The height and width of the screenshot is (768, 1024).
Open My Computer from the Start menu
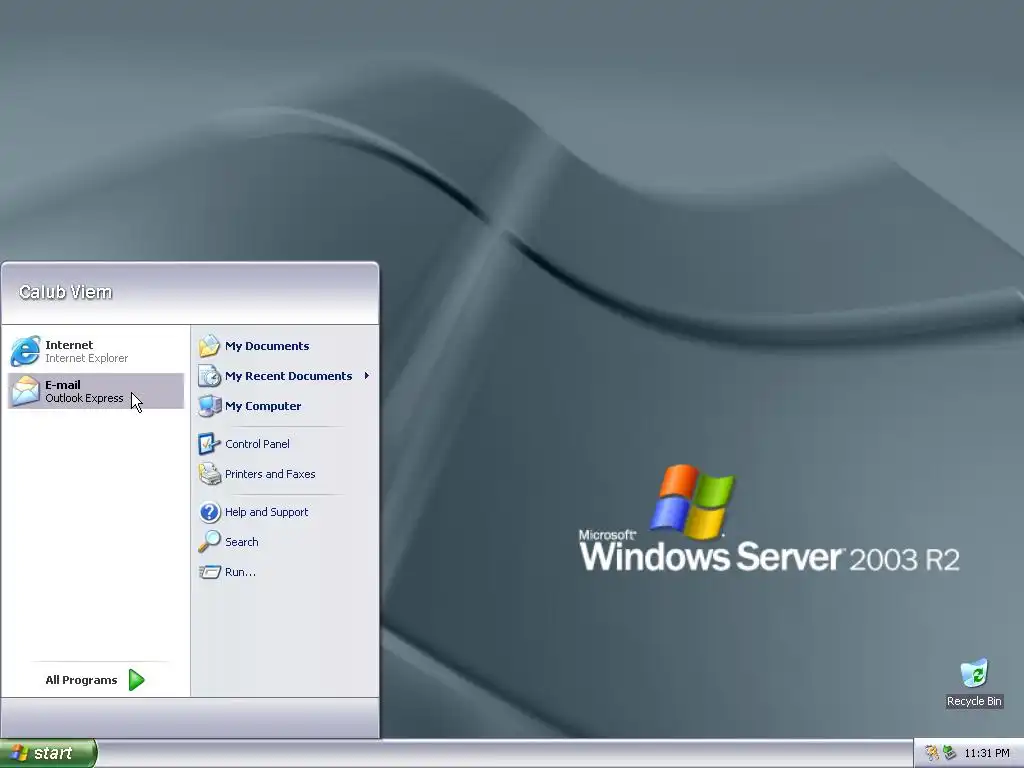tap(284, 406)
